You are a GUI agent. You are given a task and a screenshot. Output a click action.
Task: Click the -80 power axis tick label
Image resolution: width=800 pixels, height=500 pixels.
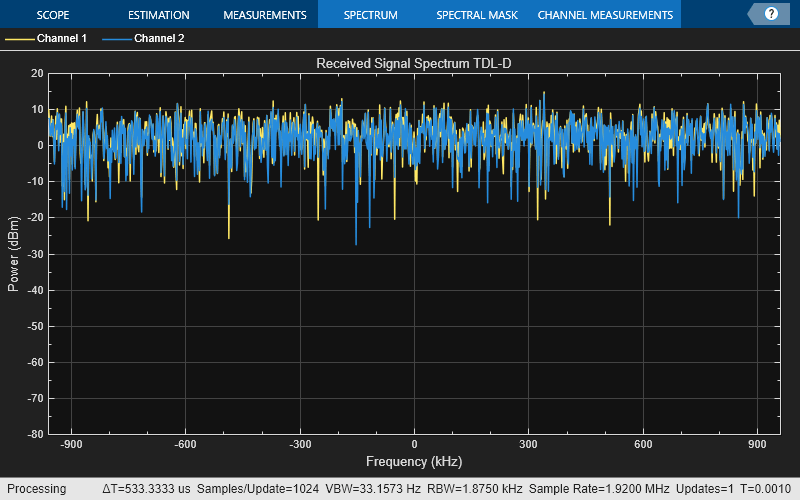pos(36,434)
